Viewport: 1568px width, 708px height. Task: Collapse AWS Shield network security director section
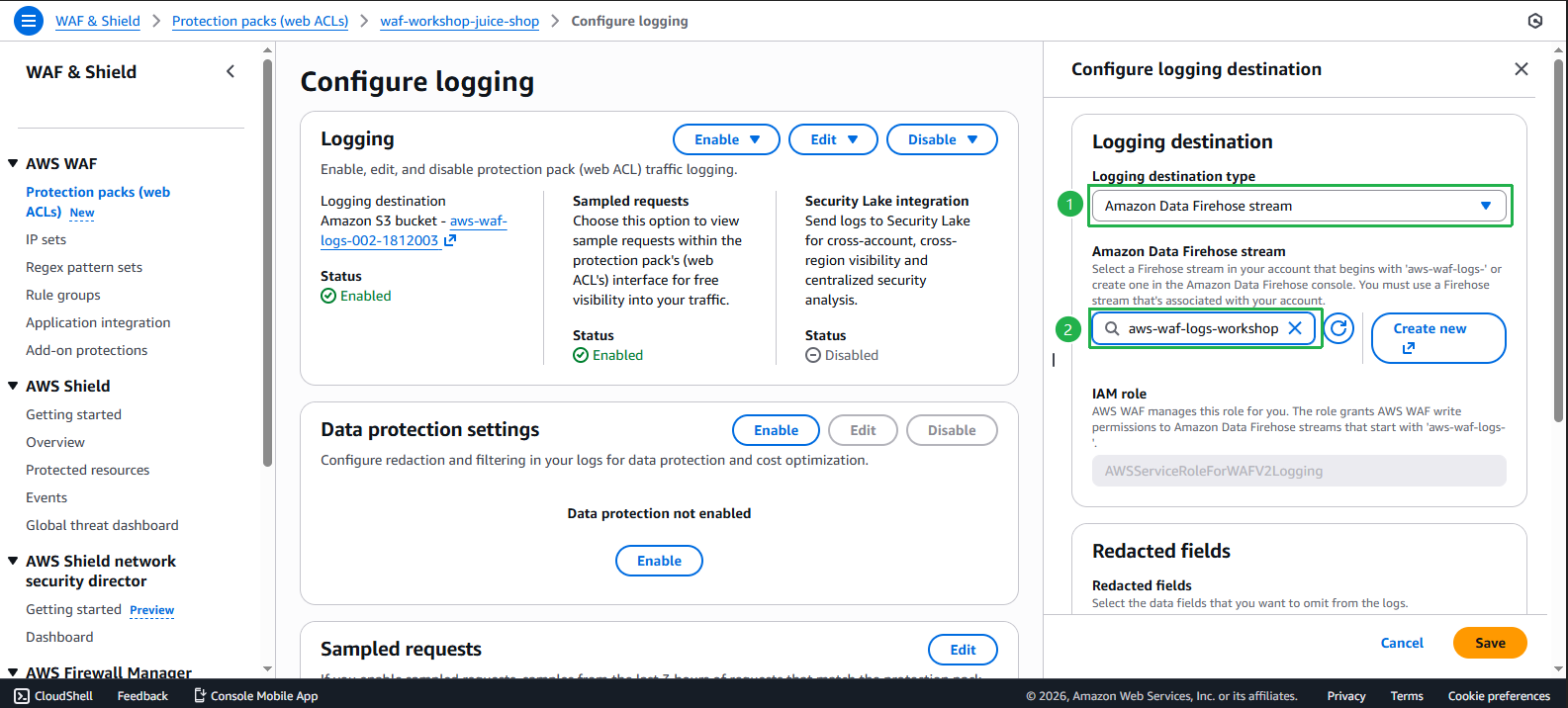pos(13,561)
